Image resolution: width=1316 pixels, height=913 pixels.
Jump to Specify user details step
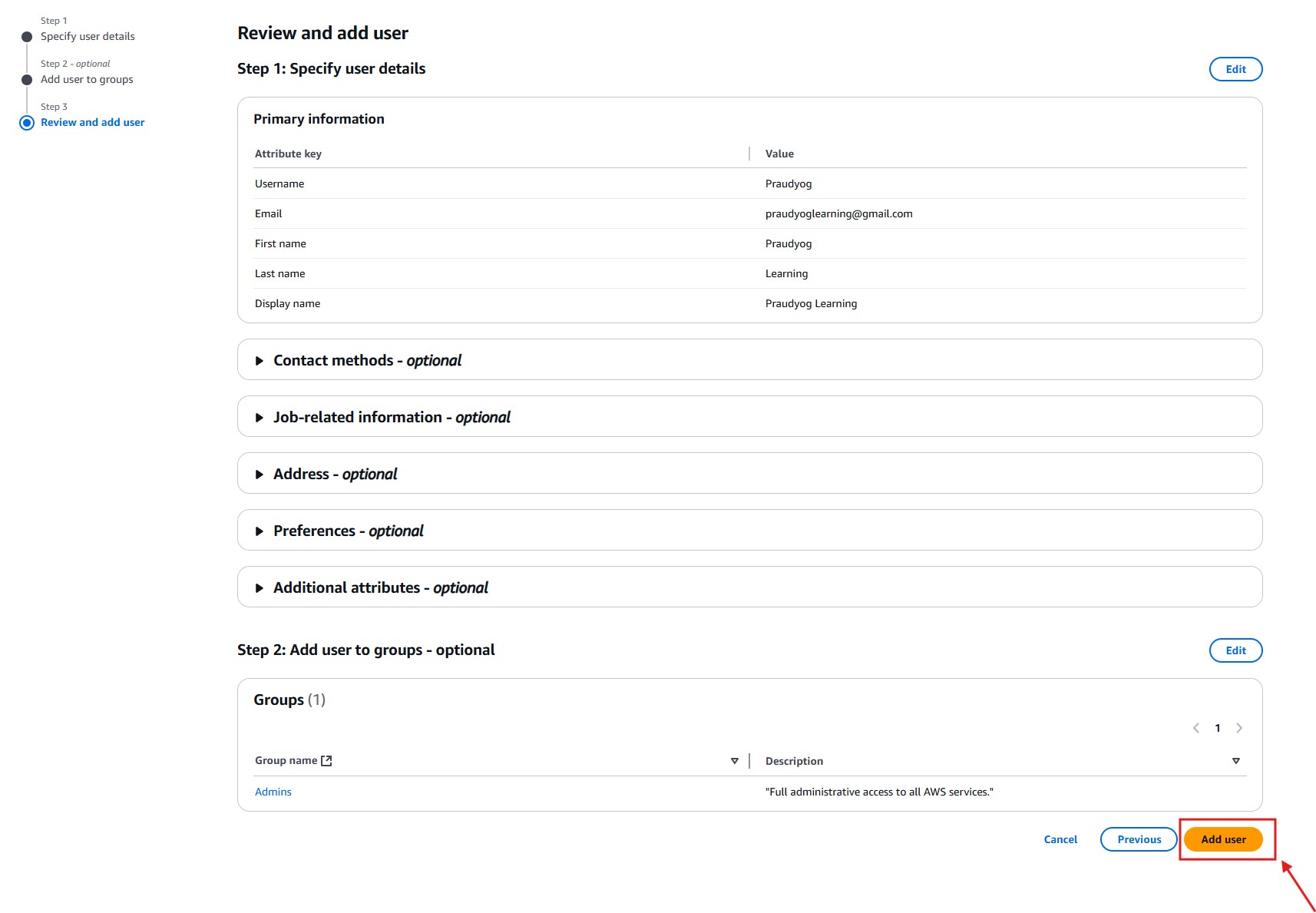pos(88,36)
